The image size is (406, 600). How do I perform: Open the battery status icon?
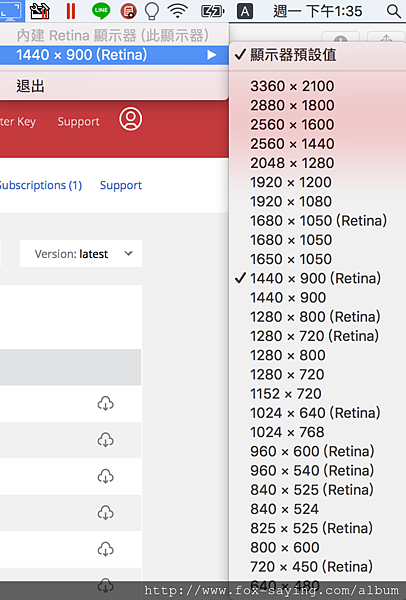[212, 11]
